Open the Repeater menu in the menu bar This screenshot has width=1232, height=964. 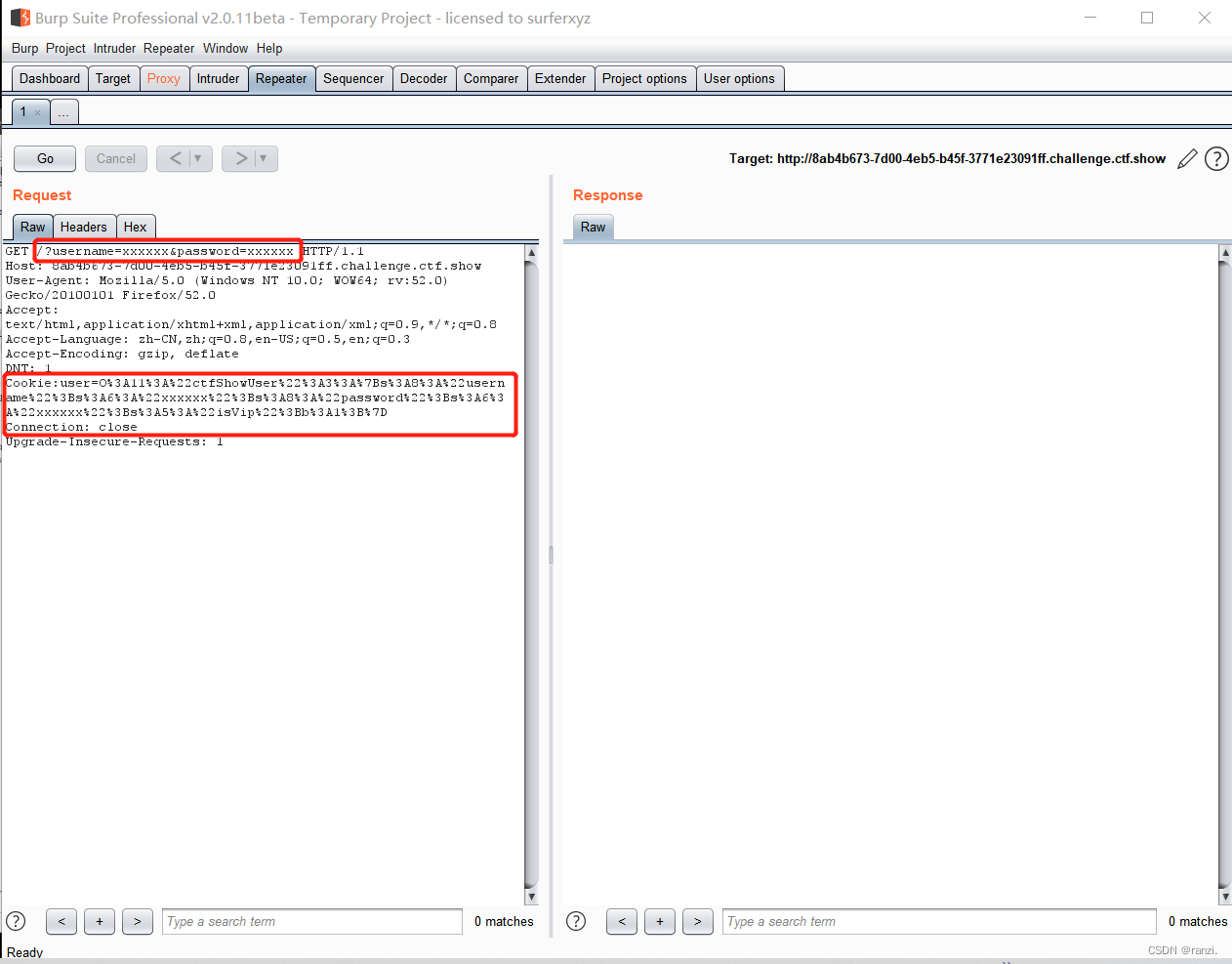point(169,48)
